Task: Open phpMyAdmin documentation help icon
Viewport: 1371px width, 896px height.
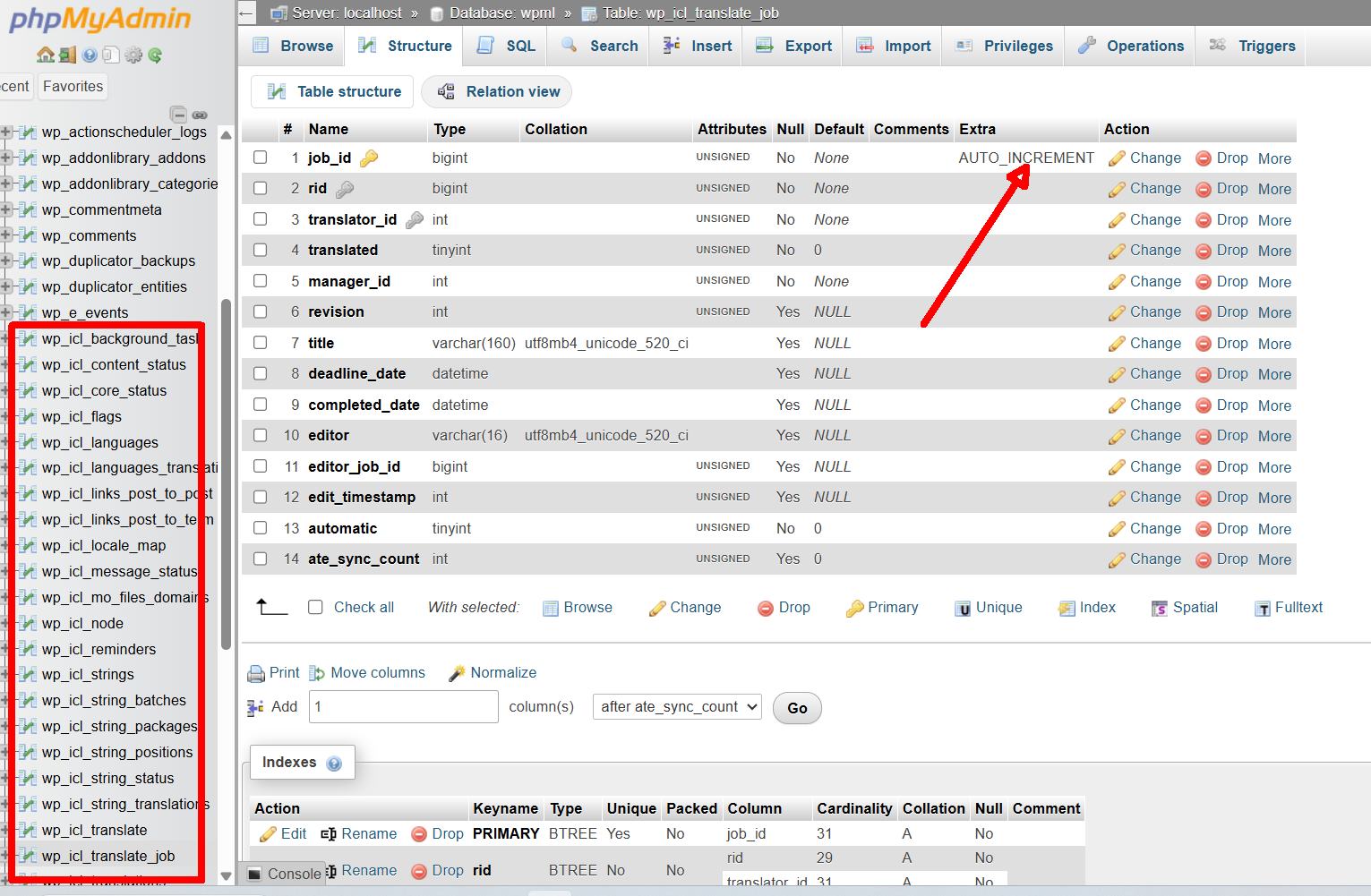Action: tap(90, 55)
